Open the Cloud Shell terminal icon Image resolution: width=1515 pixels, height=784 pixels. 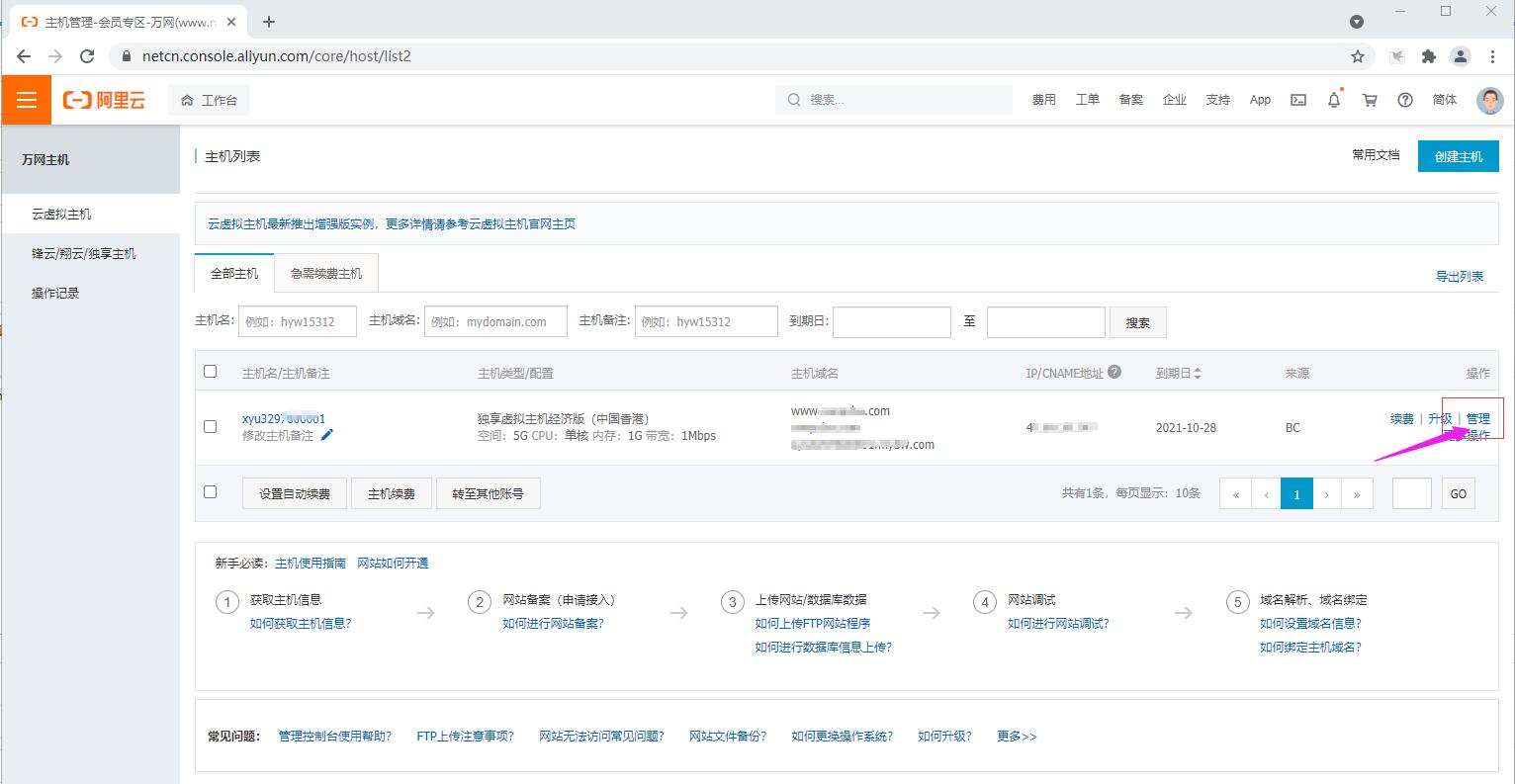[1298, 100]
